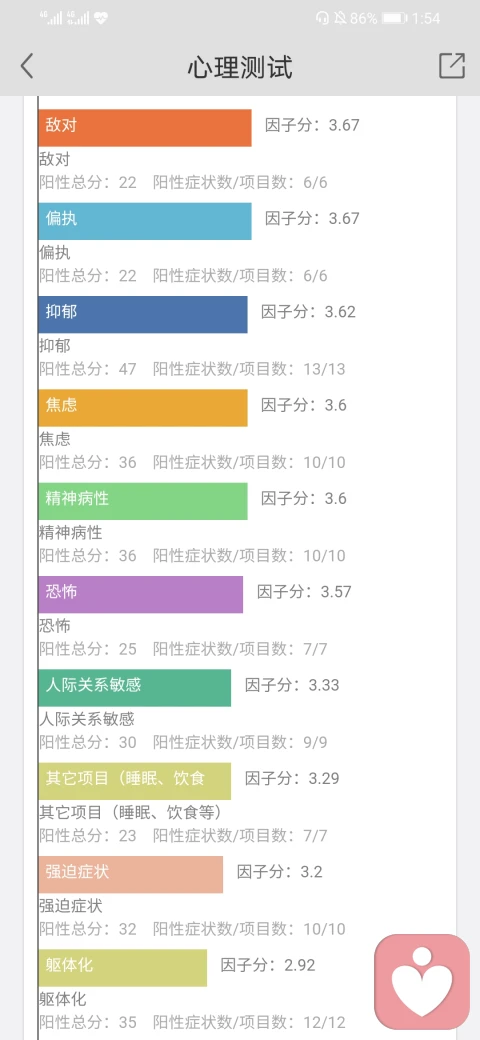Tap the headset icon in the status bar
480x1040 pixels.
323,19
